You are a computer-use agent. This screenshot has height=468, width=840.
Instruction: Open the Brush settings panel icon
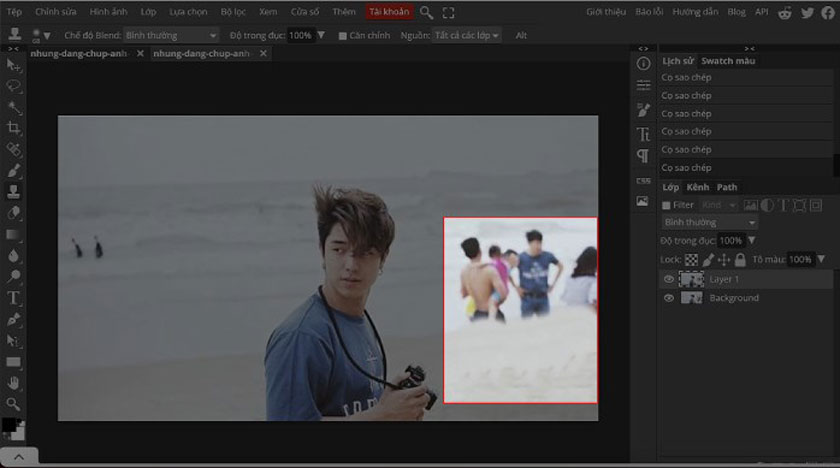tap(643, 109)
